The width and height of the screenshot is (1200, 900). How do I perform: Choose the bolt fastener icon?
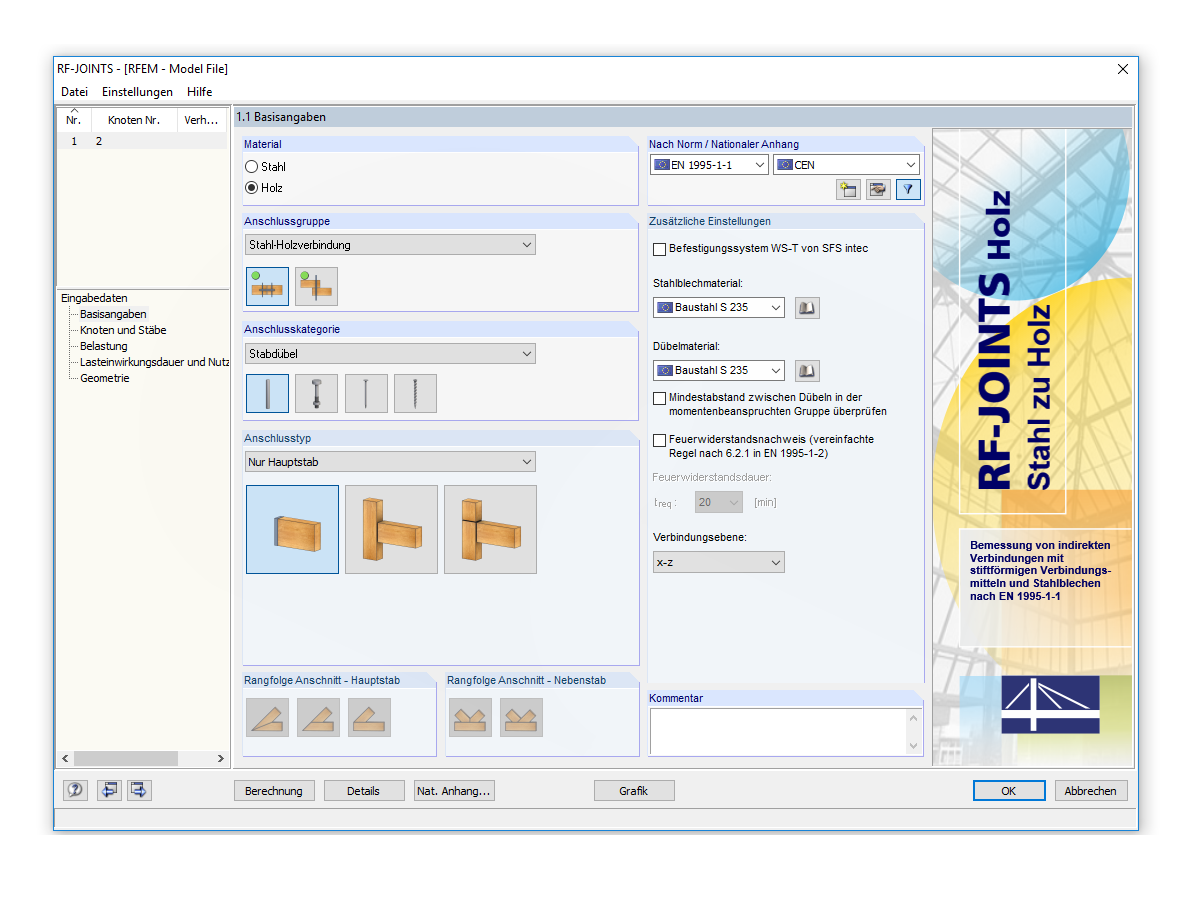click(x=317, y=394)
